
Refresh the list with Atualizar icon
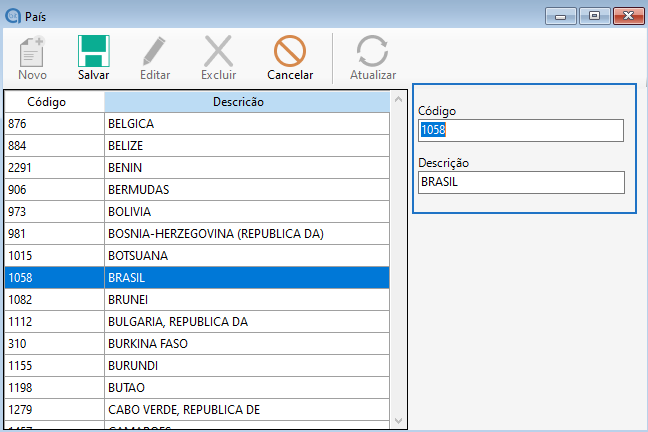pyautogui.click(x=372, y=52)
